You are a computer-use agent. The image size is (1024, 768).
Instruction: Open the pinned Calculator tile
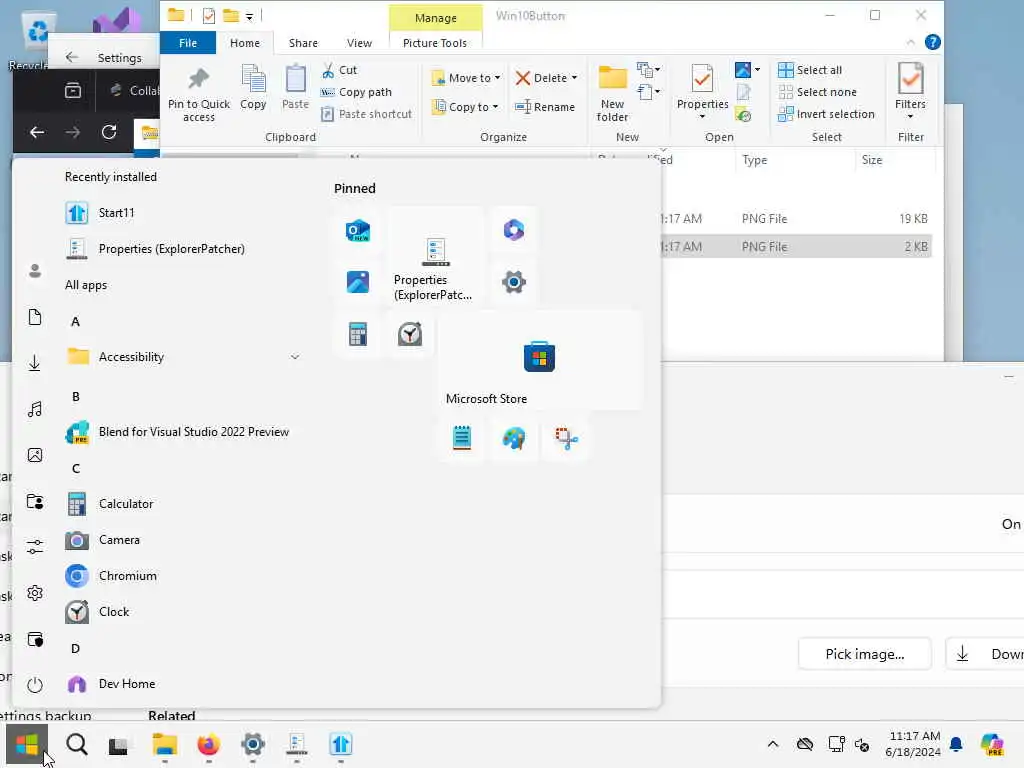pyautogui.click(x=357, y=334)
